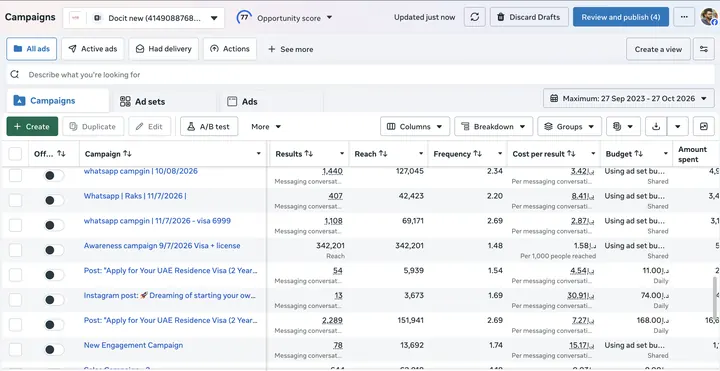Click the A/B test button

(209, 126)
